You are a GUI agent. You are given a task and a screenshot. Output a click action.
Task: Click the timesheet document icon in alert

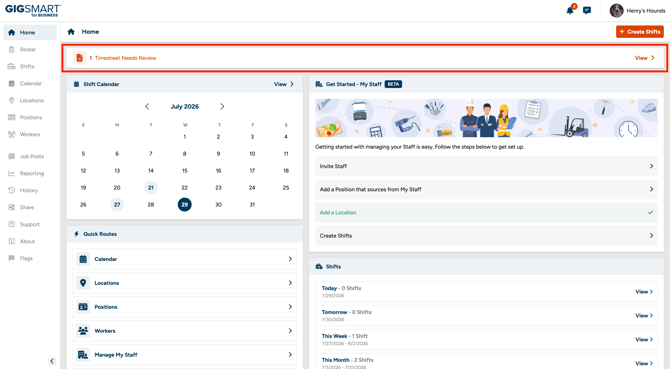point(79,58)
